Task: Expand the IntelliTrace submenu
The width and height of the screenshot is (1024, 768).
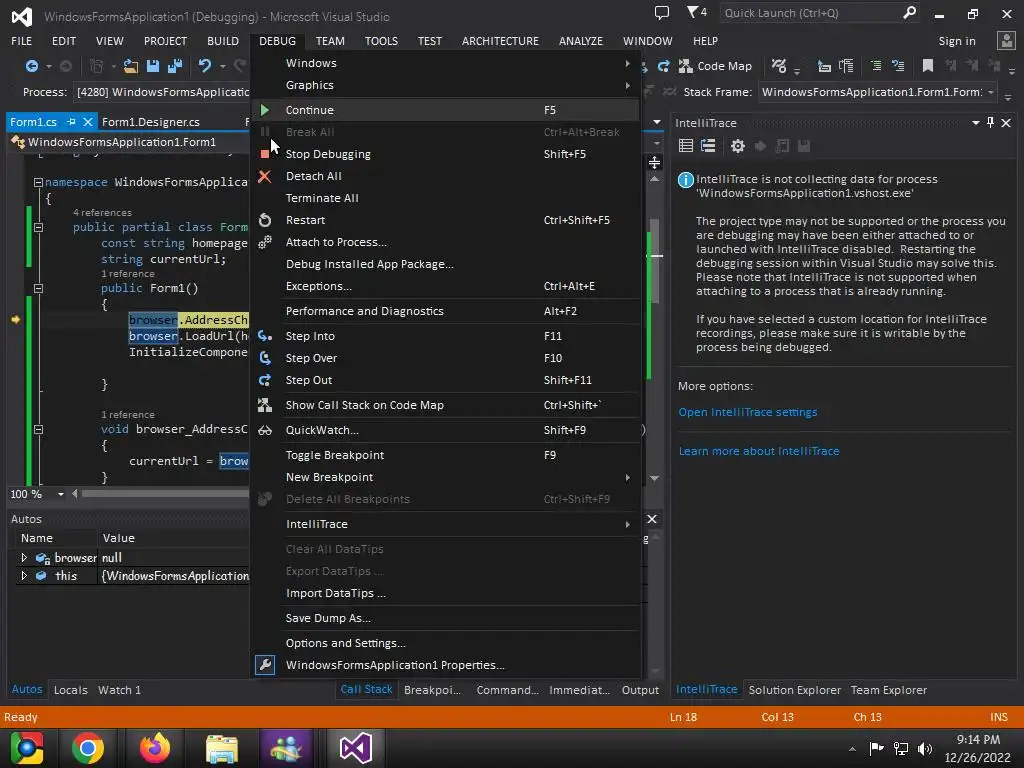Action: pos(445,524)
